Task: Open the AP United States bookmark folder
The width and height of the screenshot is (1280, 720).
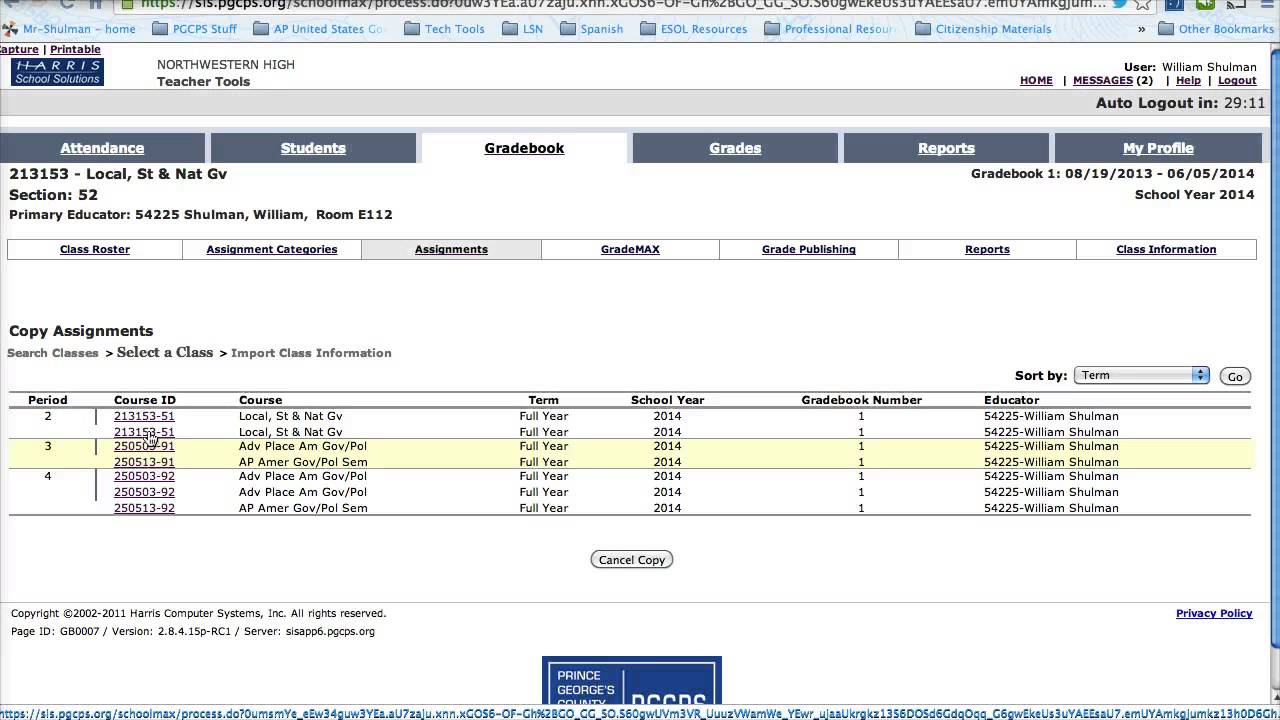Action: (320, 29)
